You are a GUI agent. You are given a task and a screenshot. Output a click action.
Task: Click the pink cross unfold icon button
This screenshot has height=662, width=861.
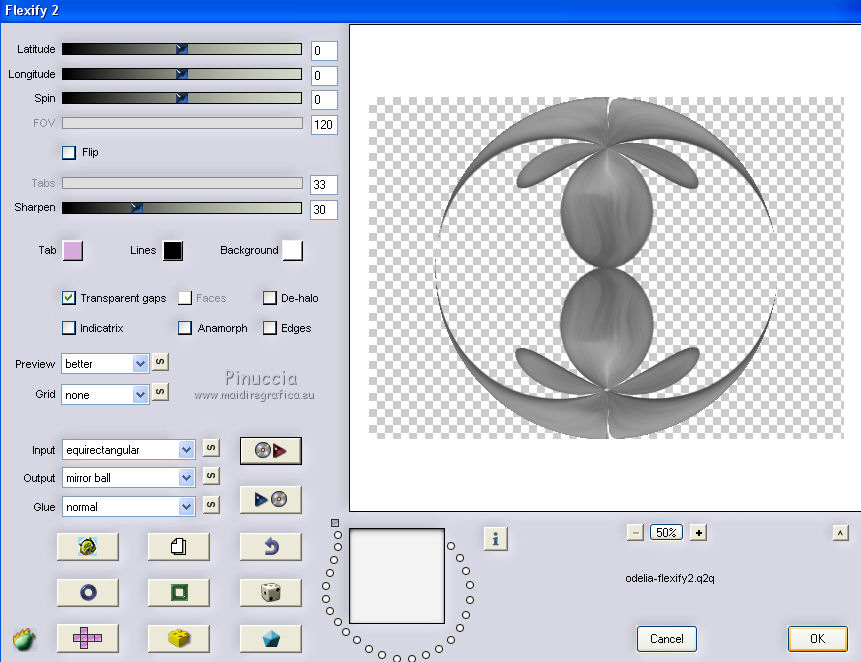pos(88,638)
